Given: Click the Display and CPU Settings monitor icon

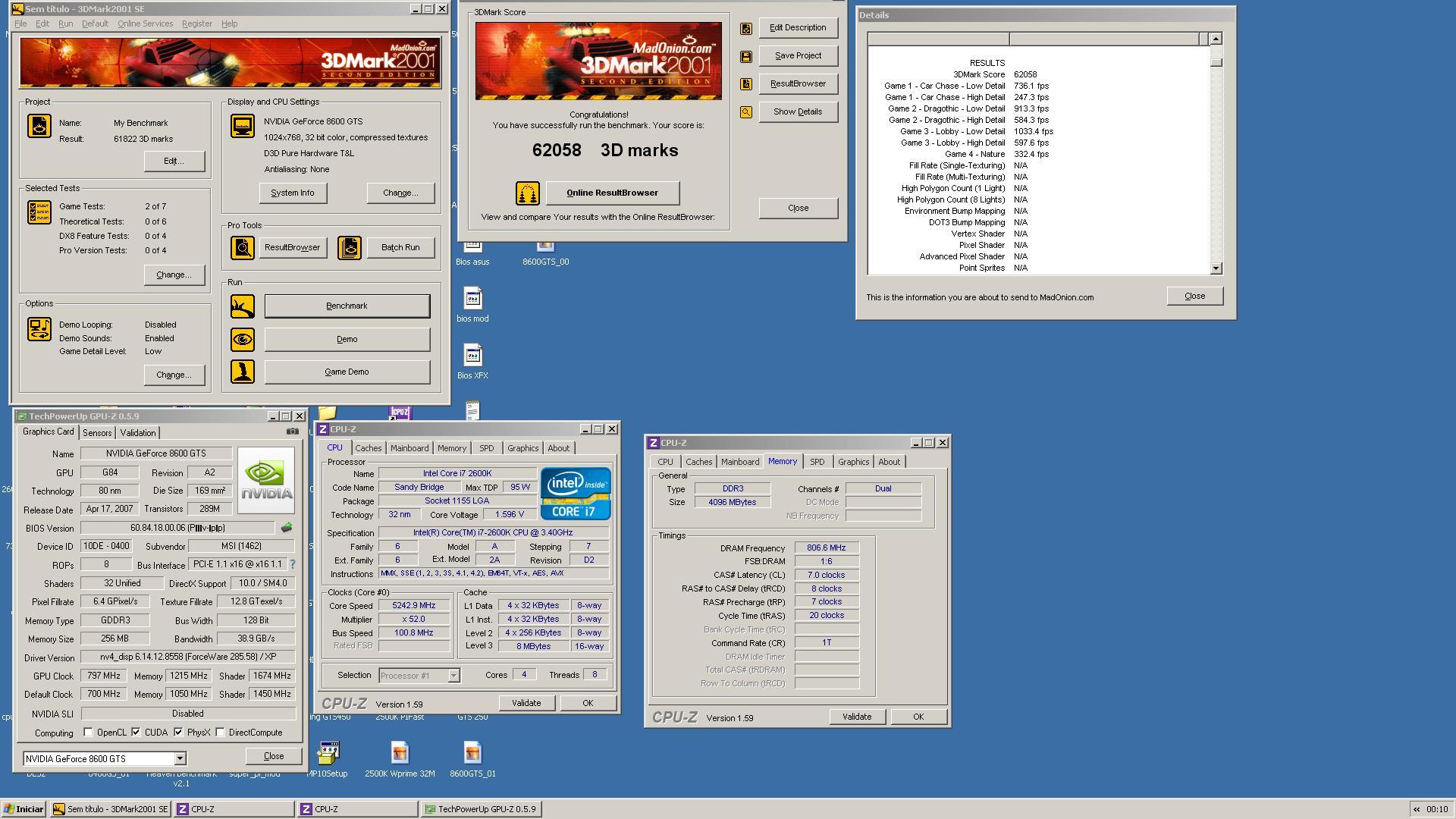Looking at the screenshot, I should tap(243, 126).
